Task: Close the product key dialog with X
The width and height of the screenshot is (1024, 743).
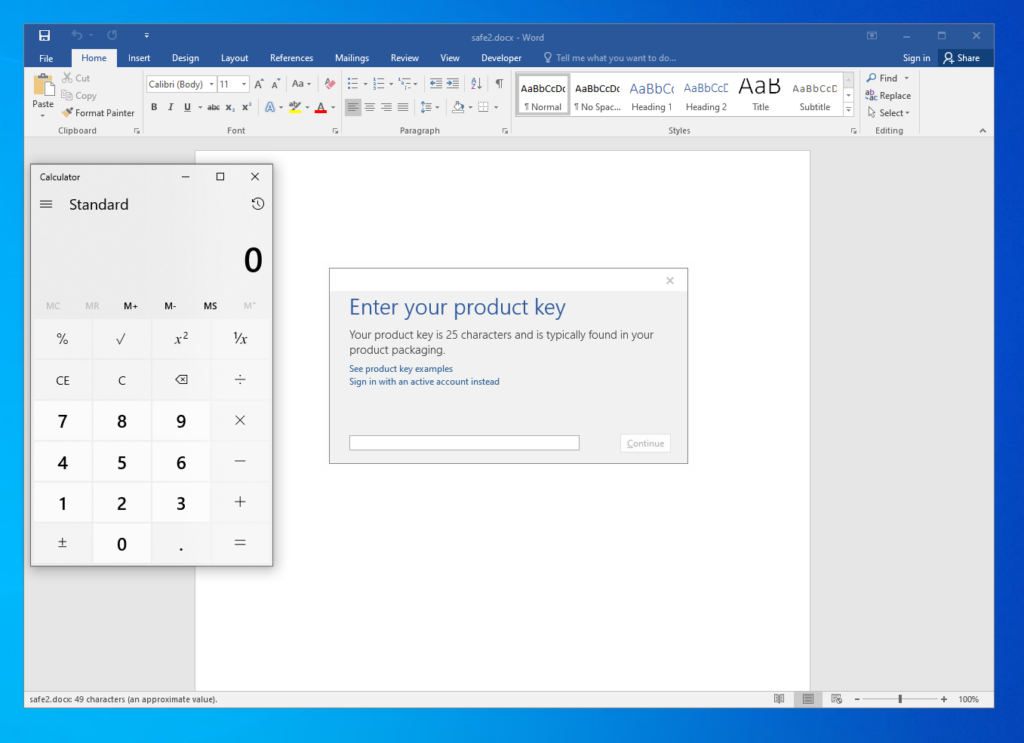Action: 670,281
